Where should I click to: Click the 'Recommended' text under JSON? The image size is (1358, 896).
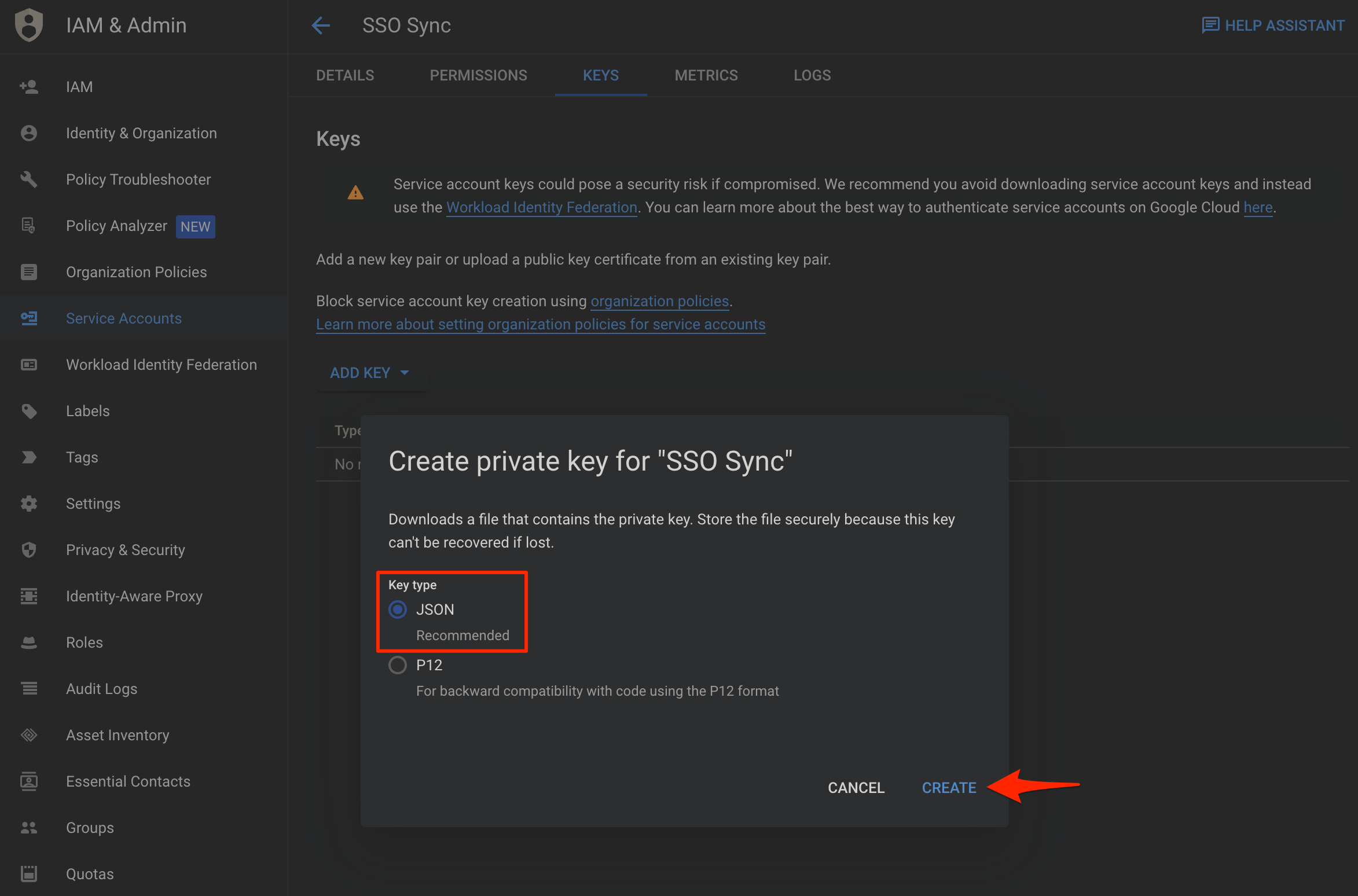(463, 636)
